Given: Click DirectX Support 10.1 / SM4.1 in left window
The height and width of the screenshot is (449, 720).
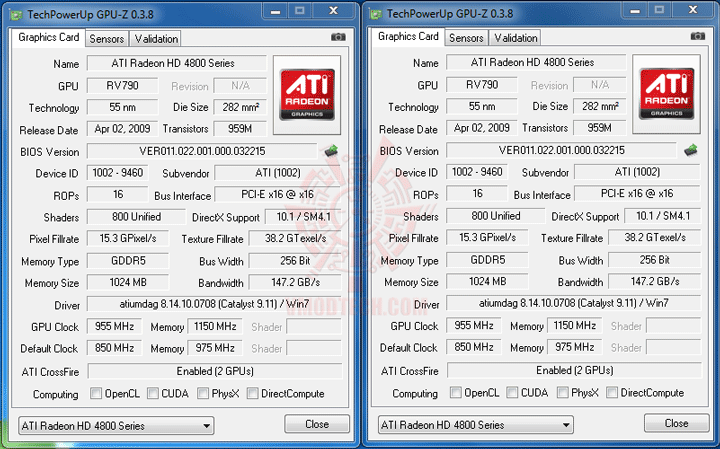Looking at the screenshot, I should click(x=304, y=217).
